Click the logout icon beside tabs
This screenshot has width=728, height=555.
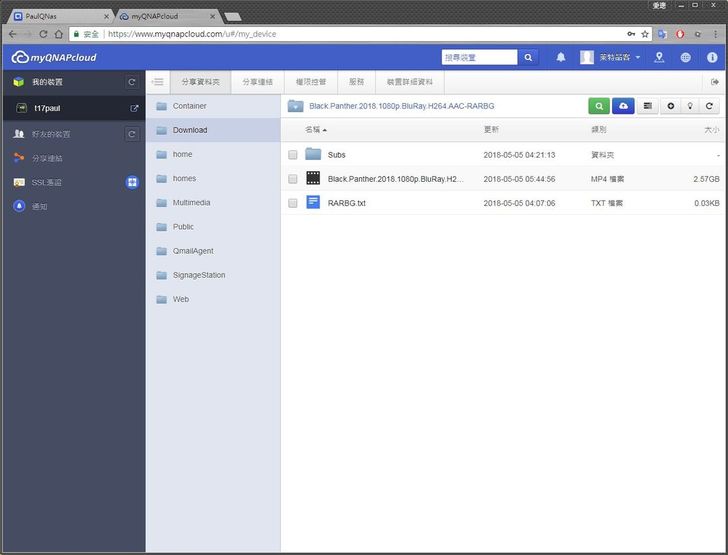pyautogui.click(x=714, y=82)
